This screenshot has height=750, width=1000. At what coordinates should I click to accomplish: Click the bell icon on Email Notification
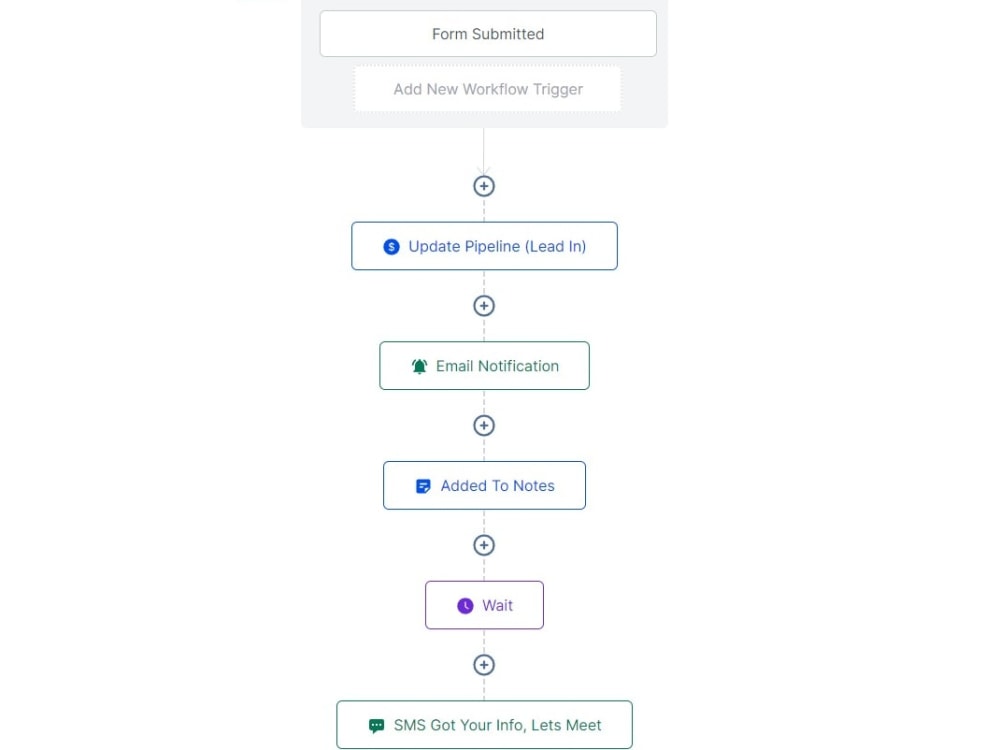pyautogui.click(x=419, y=367)
